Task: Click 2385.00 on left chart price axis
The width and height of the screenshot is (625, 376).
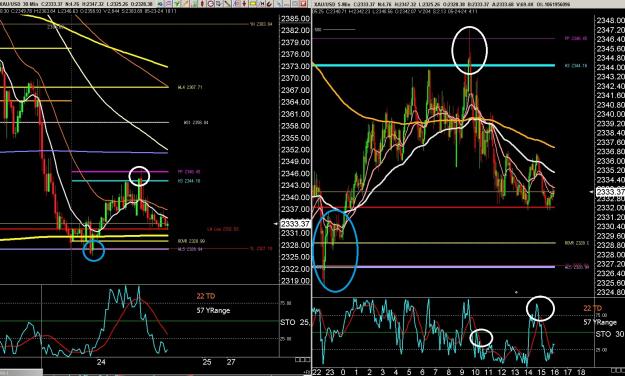Action: click(295, 18)
